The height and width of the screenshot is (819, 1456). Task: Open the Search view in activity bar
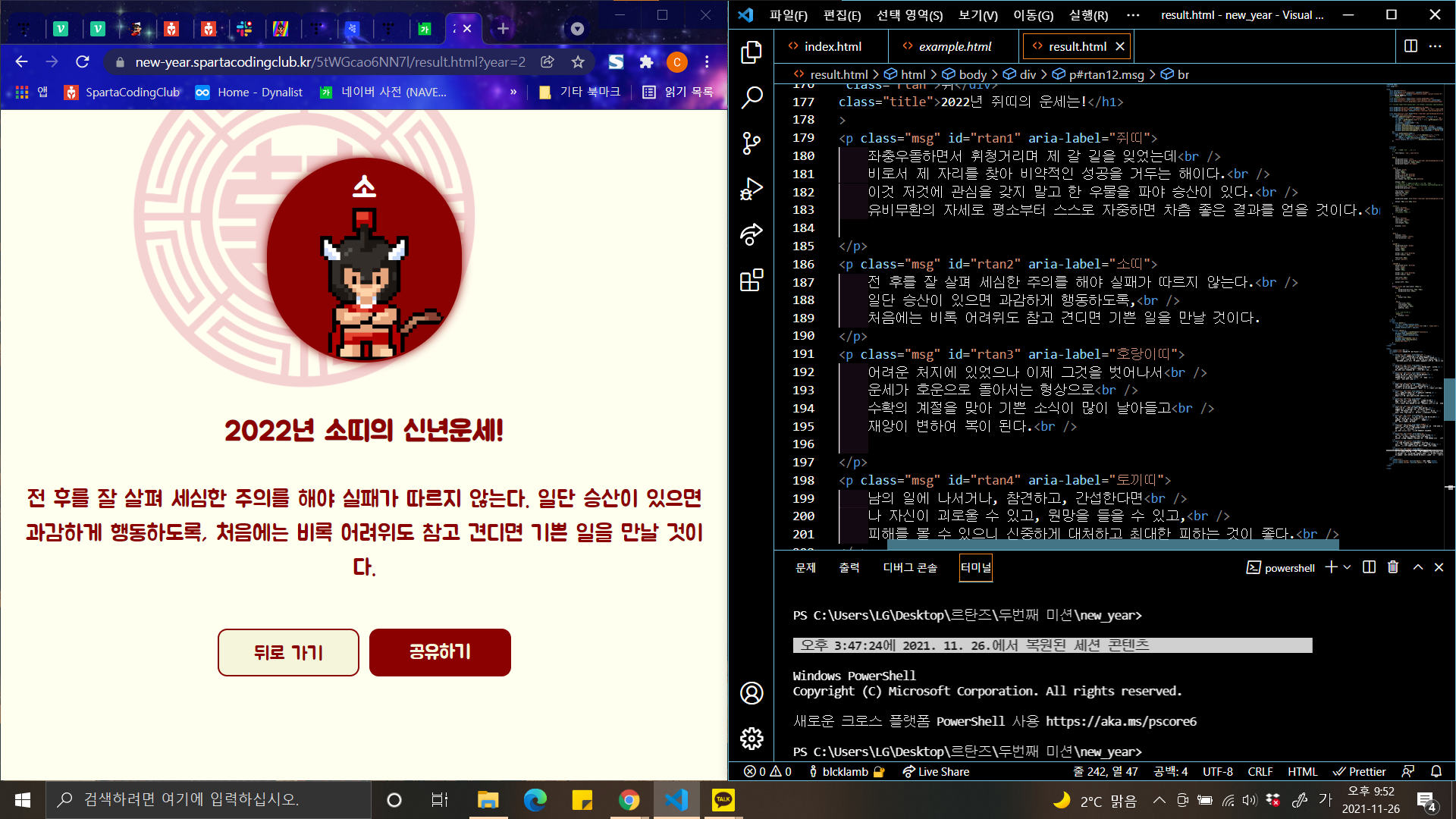[x=751, y=98]
